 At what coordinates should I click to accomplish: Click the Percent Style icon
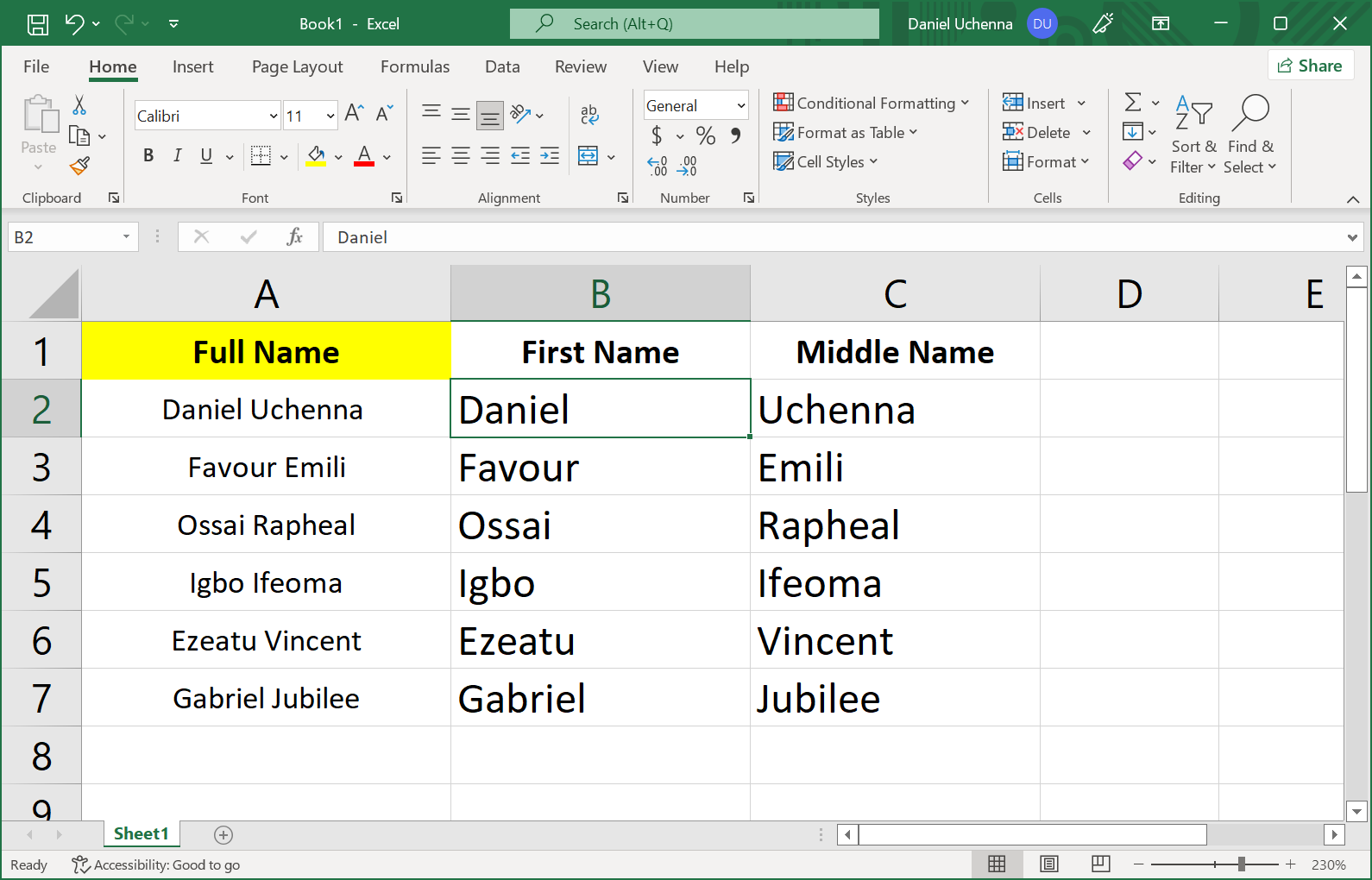pyautogui.click(x=705, y=135)
